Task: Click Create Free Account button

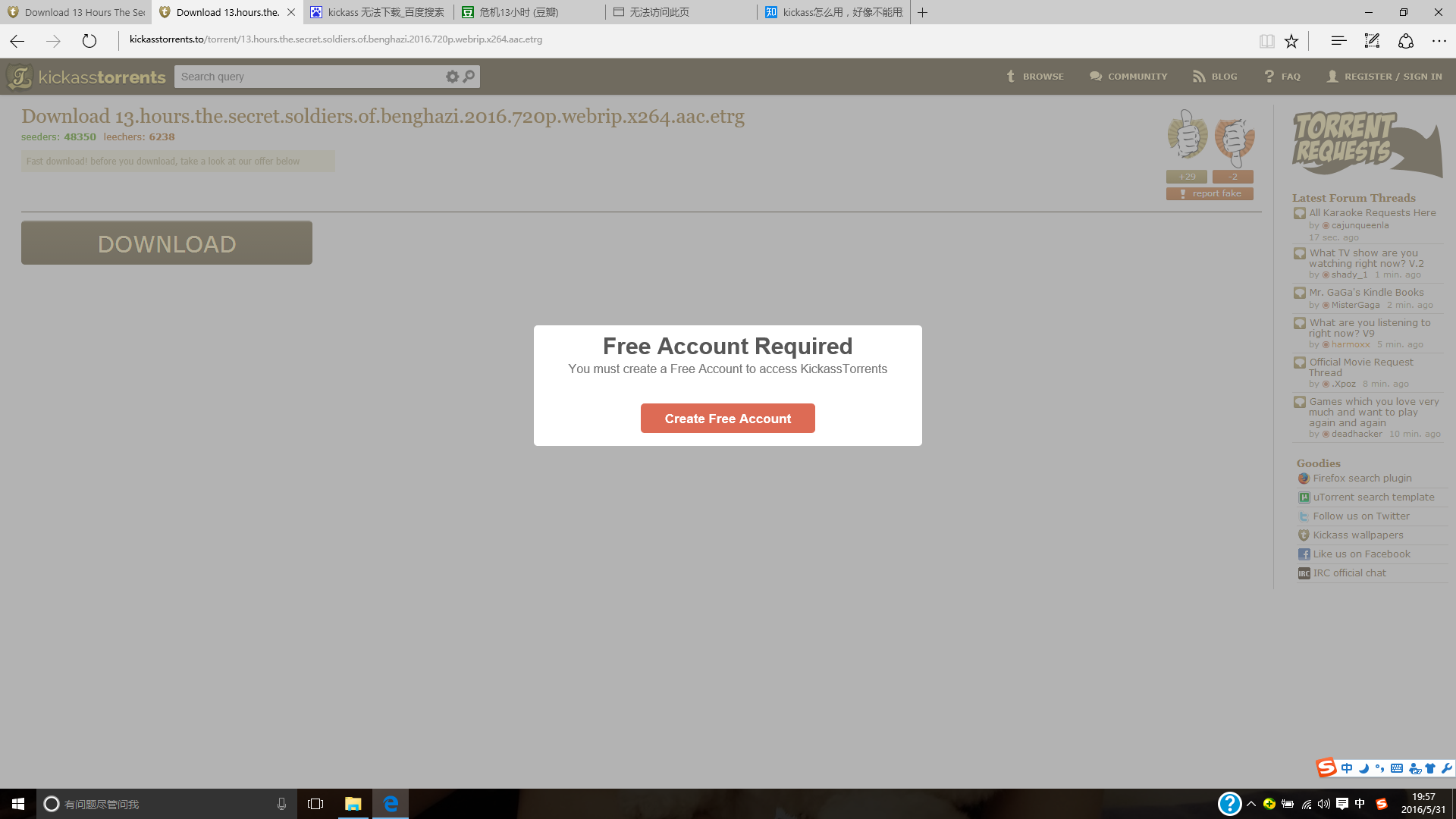Action: [728, 419]
